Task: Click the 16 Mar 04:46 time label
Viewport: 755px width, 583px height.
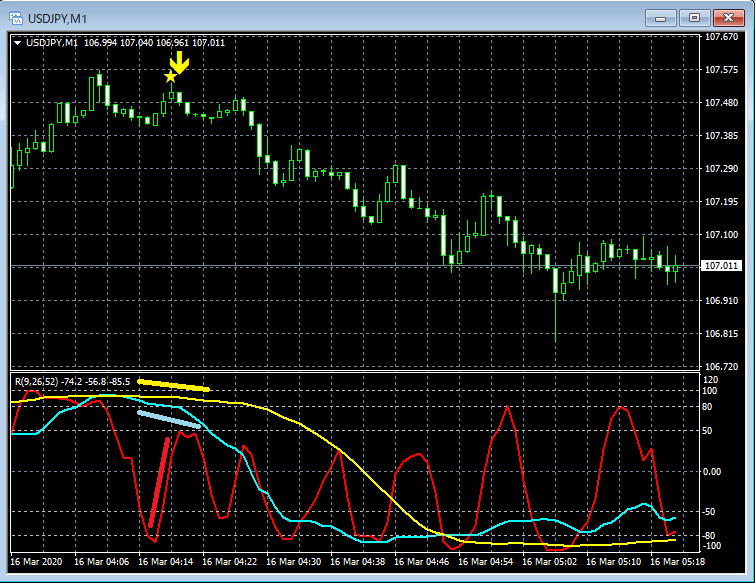Action: (x=422, y=562)
